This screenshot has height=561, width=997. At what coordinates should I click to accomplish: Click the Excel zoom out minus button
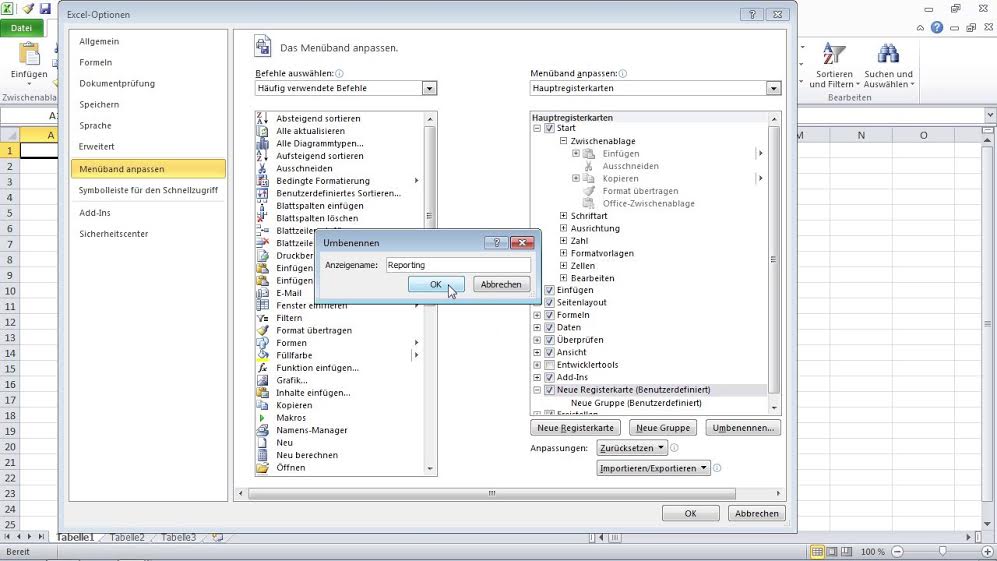click(897, 551)
